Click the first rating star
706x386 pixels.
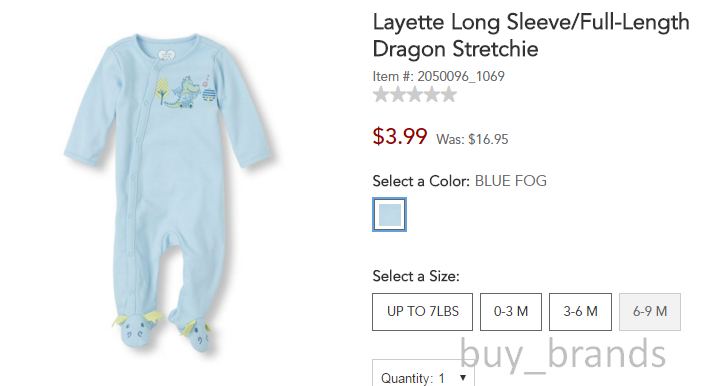click(381, 95)
